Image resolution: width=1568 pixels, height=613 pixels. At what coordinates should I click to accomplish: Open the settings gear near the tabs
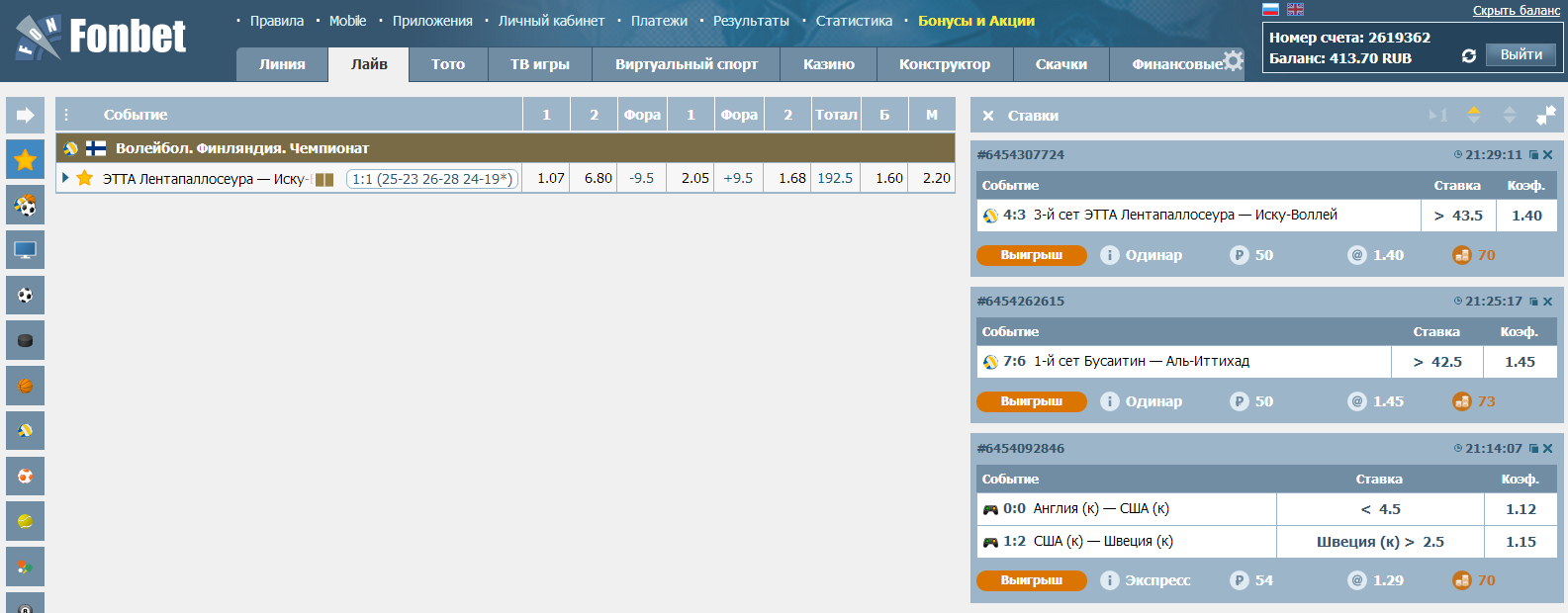[x=1233, y=60]
